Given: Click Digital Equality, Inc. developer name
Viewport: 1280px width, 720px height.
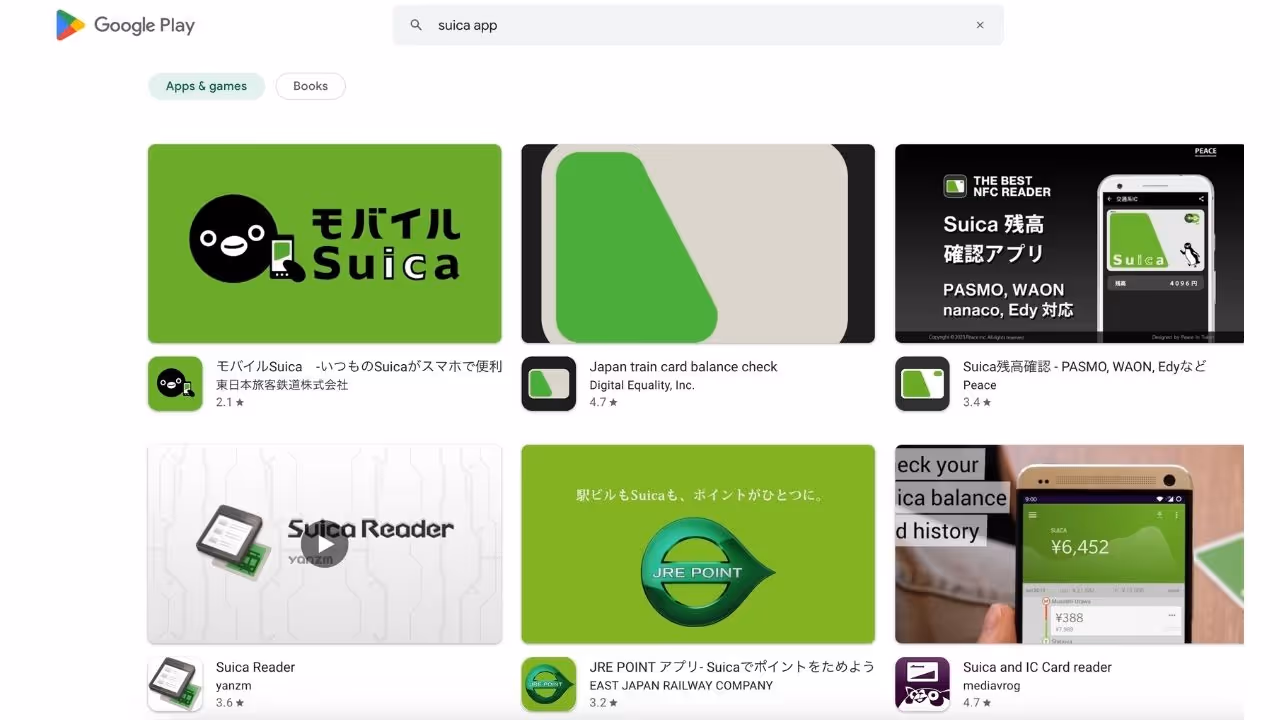Looking at the screenshot, I should 642,385.
